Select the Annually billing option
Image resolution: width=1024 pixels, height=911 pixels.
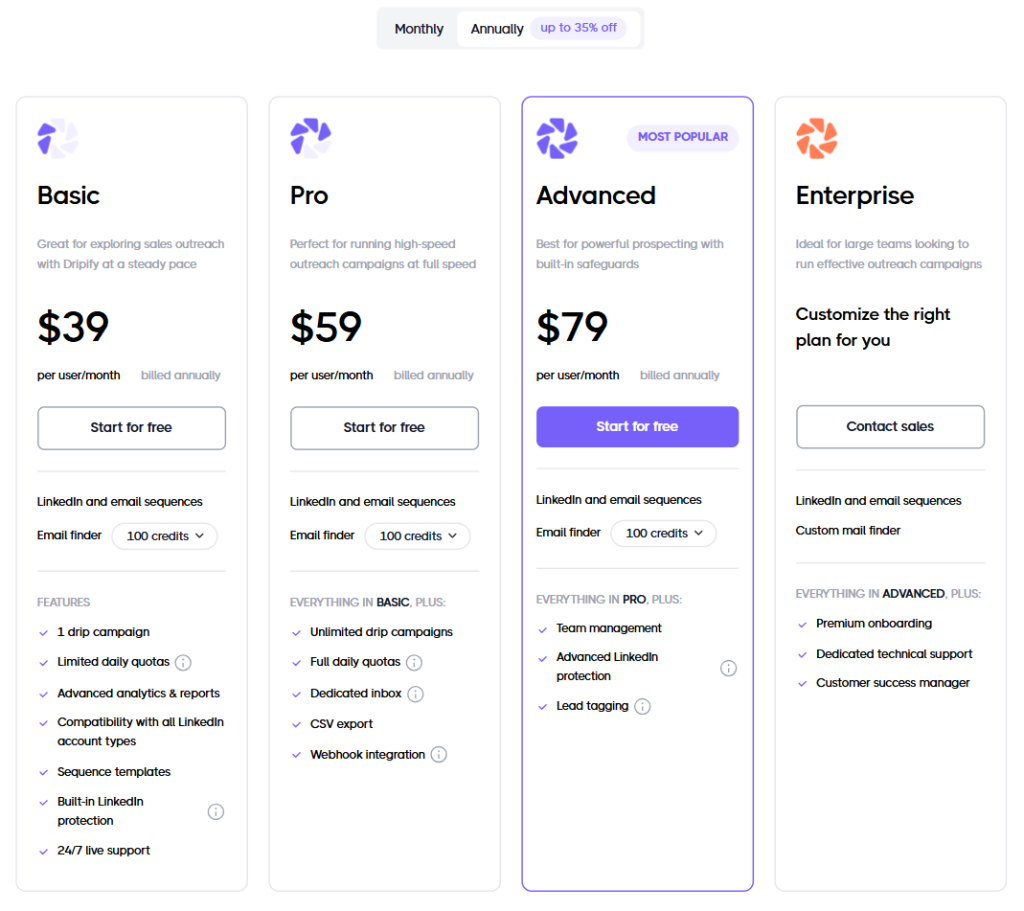coord(496,29)
